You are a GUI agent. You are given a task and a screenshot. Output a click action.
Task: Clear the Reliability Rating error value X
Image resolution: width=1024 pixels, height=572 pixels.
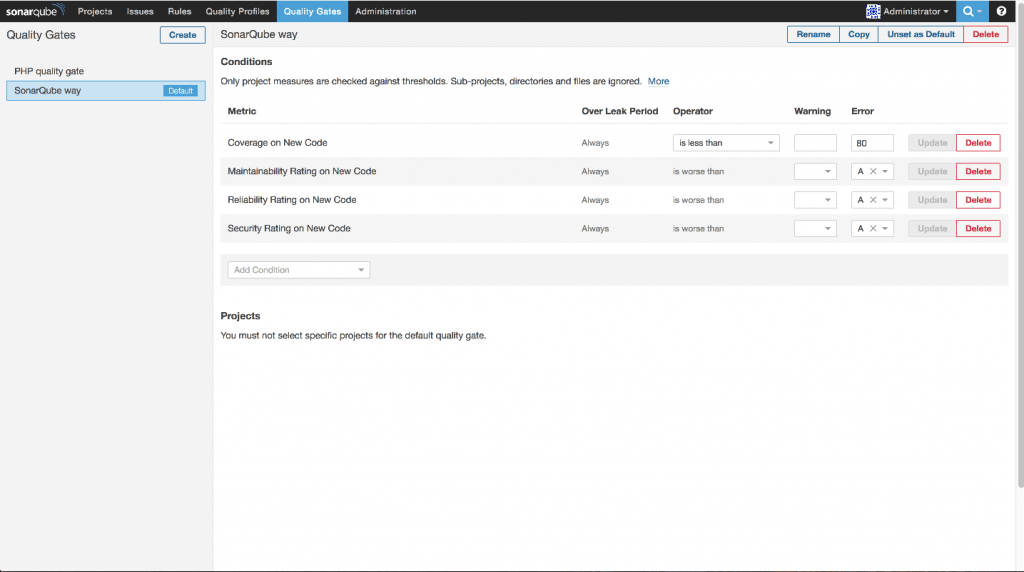point(873,200)
